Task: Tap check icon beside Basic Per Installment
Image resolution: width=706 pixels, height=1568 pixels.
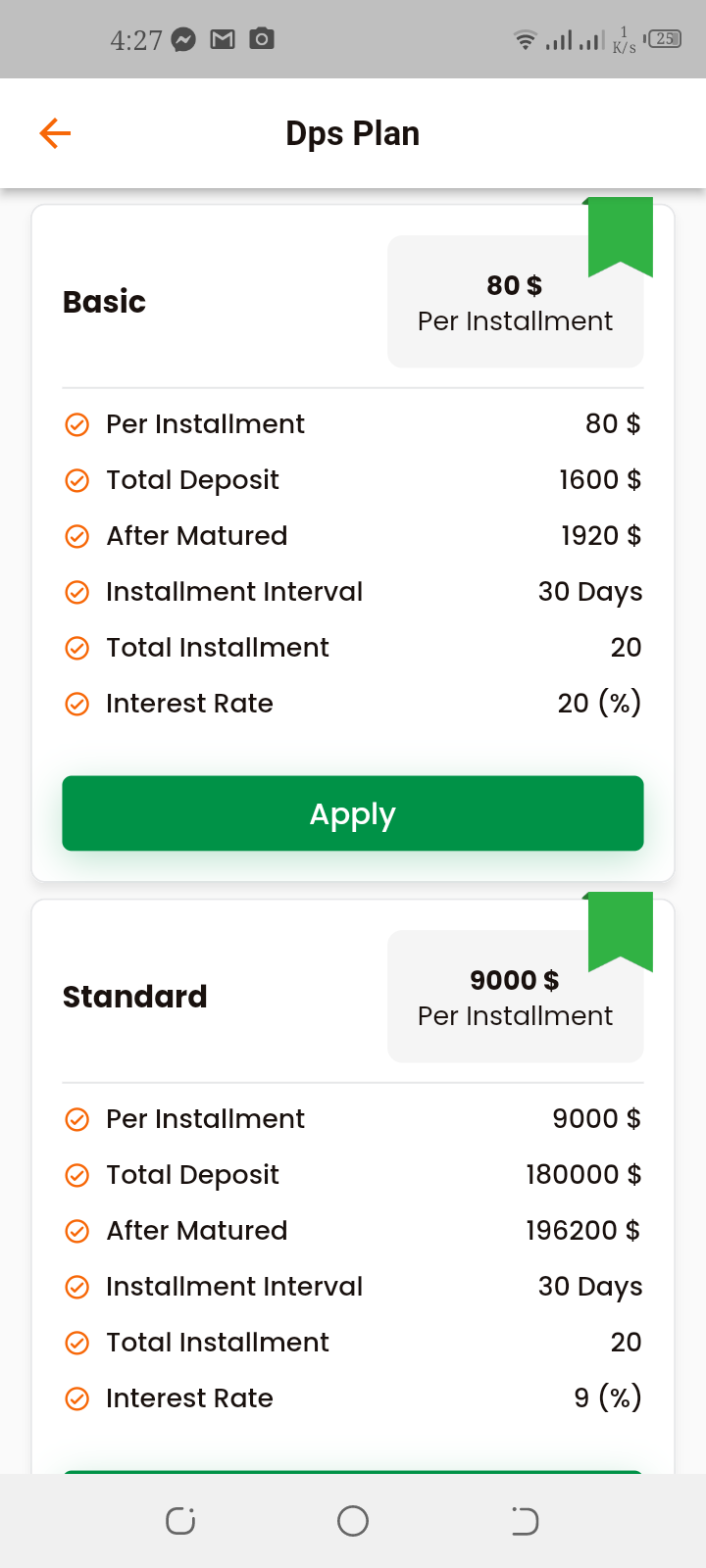Action: 76,424
